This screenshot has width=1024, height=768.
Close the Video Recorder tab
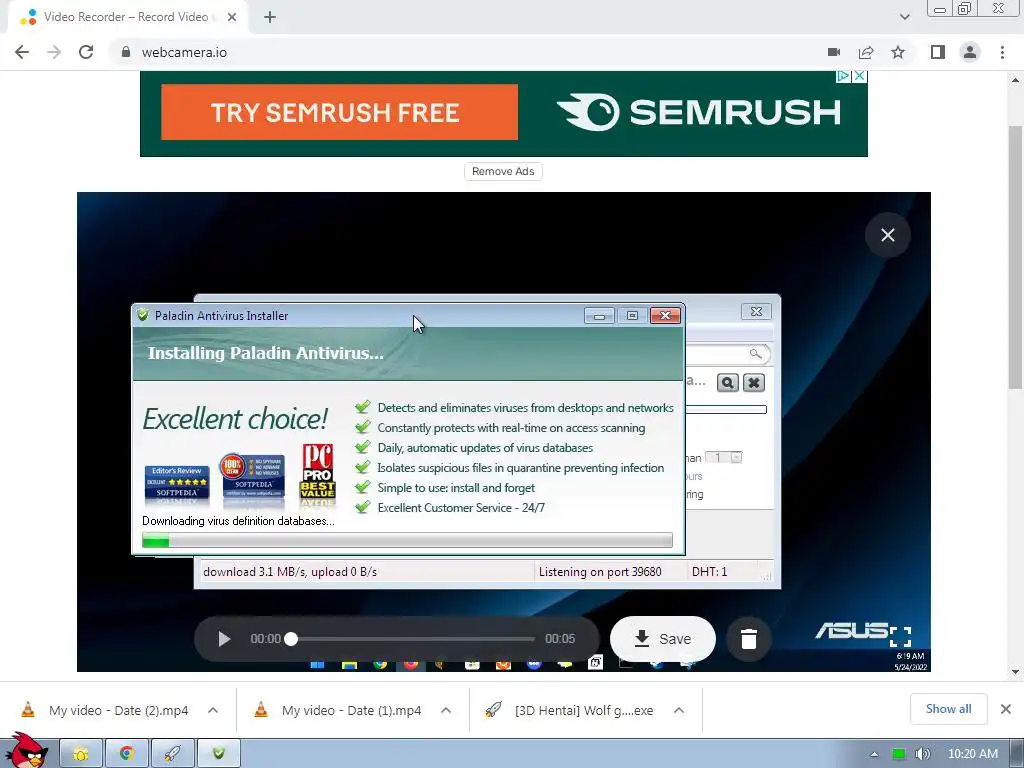(232, 17)
